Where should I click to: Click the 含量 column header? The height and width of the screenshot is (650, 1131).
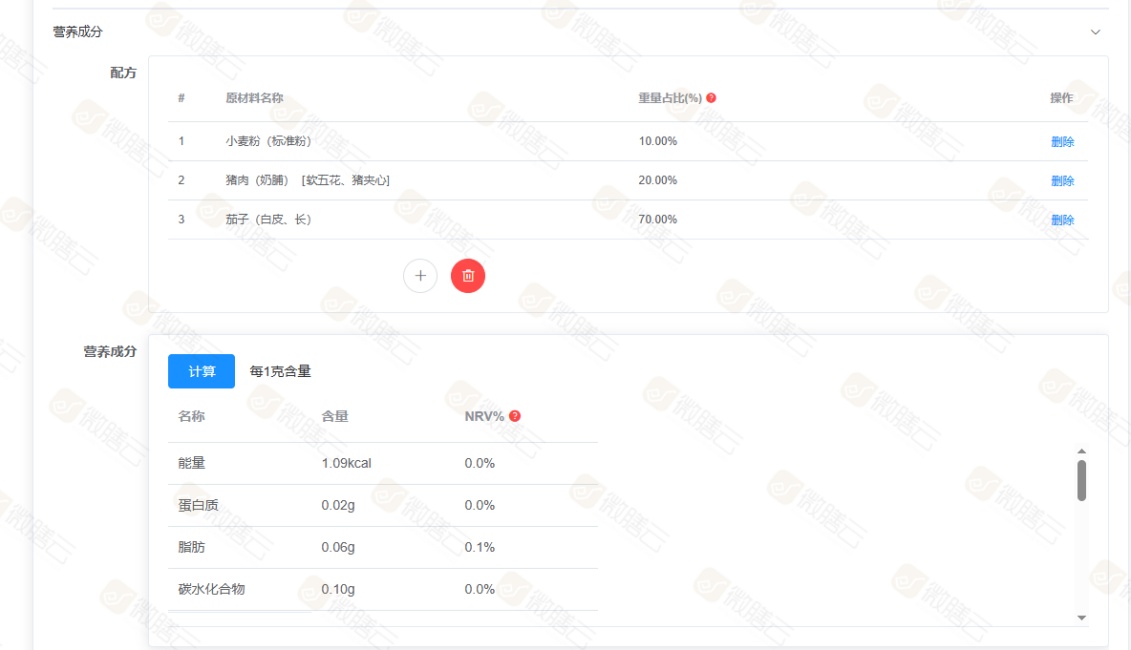point(335,416)
